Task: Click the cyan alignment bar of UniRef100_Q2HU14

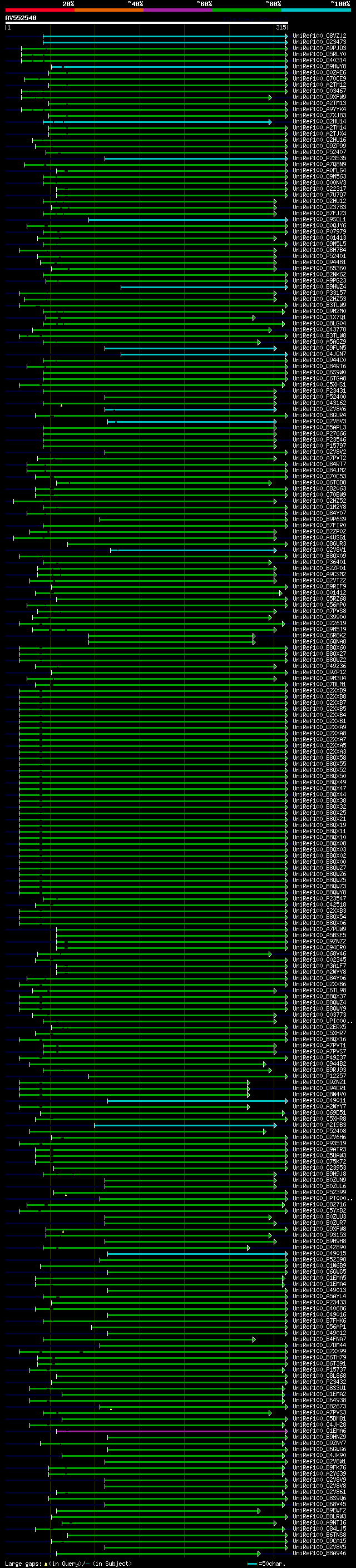Action: pos(157,122)
